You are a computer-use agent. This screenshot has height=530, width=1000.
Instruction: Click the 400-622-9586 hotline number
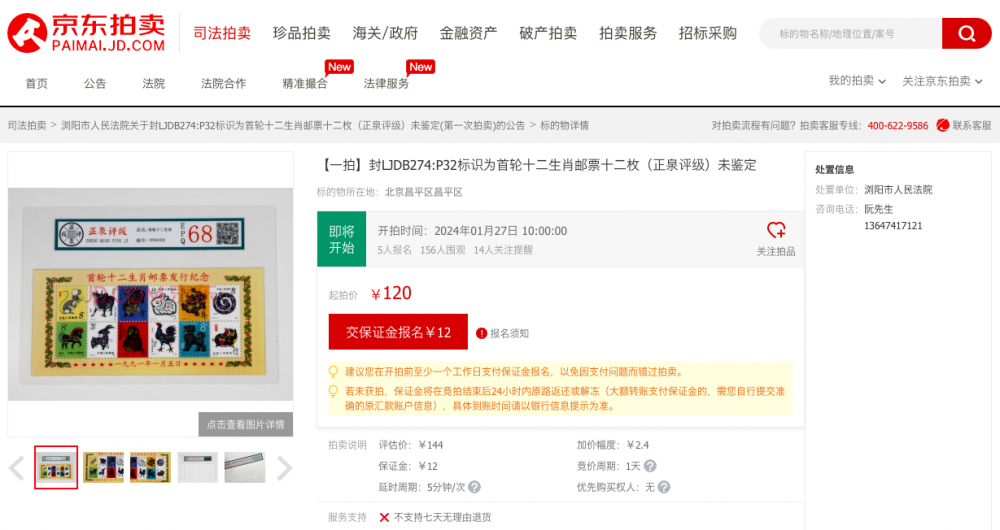897,125
